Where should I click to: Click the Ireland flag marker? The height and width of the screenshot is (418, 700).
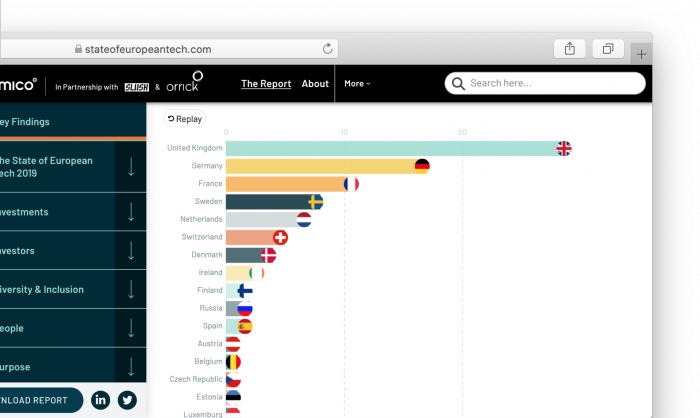coord(257,273)
